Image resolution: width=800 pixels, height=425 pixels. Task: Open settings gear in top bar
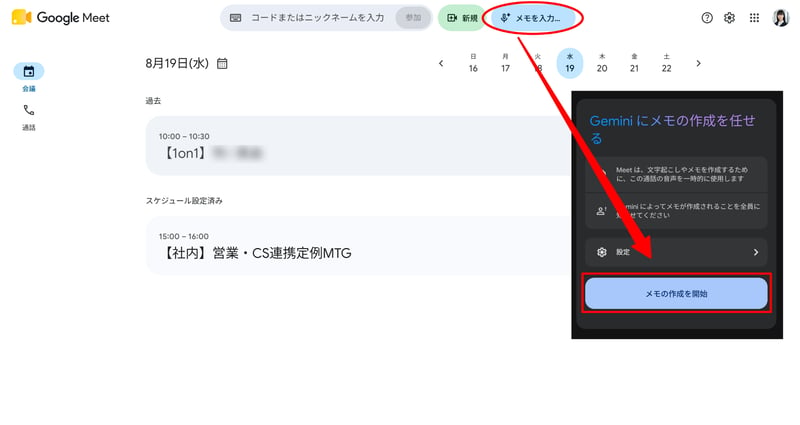[730, 18]
